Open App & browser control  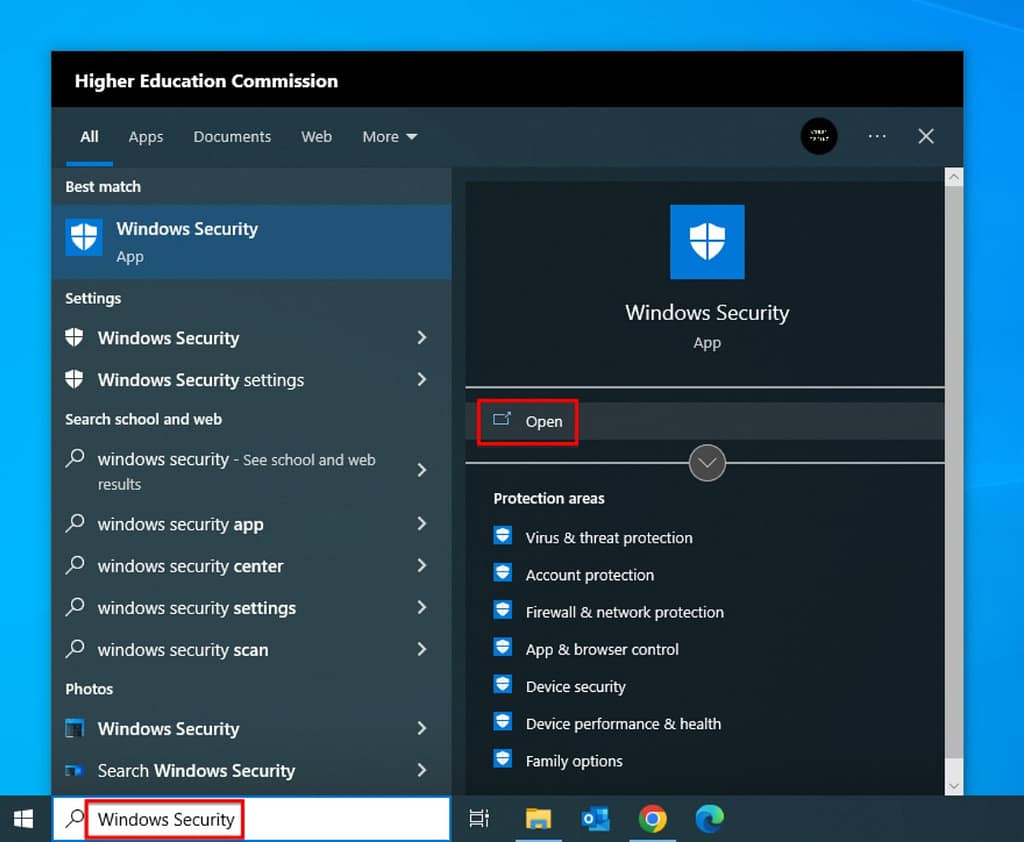[x=602, y=649]
